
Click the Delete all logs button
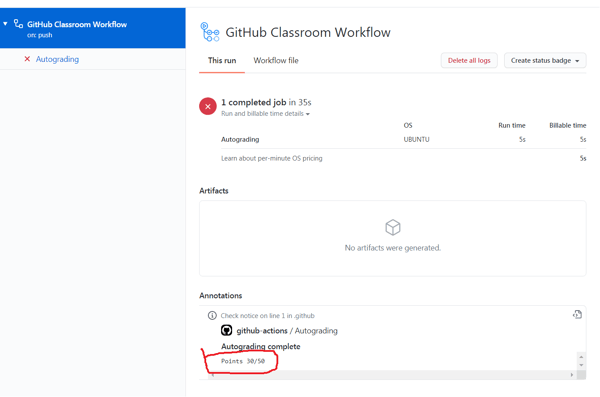pyautogui.click(x=469, y=60)
